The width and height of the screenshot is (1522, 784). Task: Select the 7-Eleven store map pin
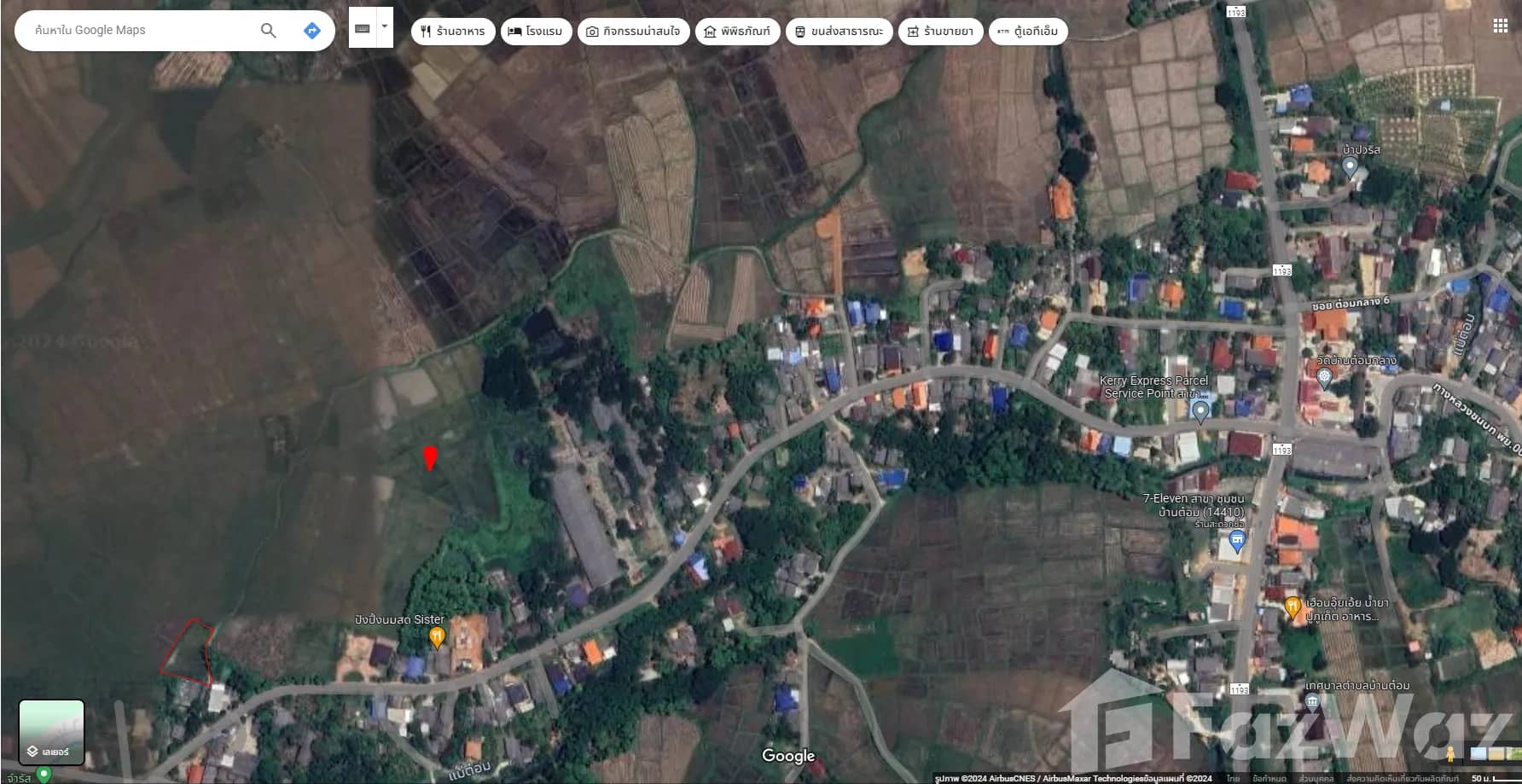click(1237, 539)
